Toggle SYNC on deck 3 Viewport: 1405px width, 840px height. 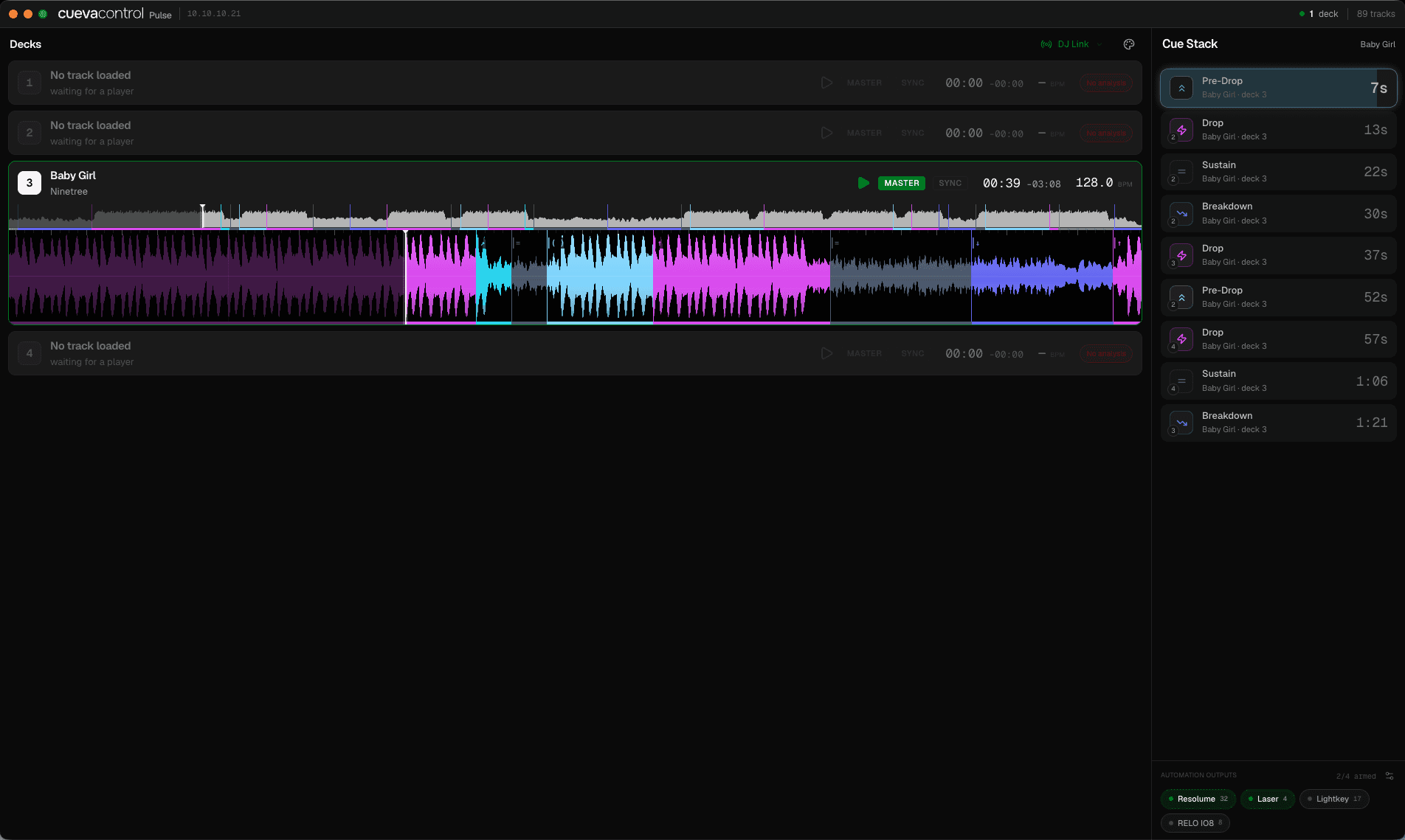pyautogui.click(x=950, y=183)
